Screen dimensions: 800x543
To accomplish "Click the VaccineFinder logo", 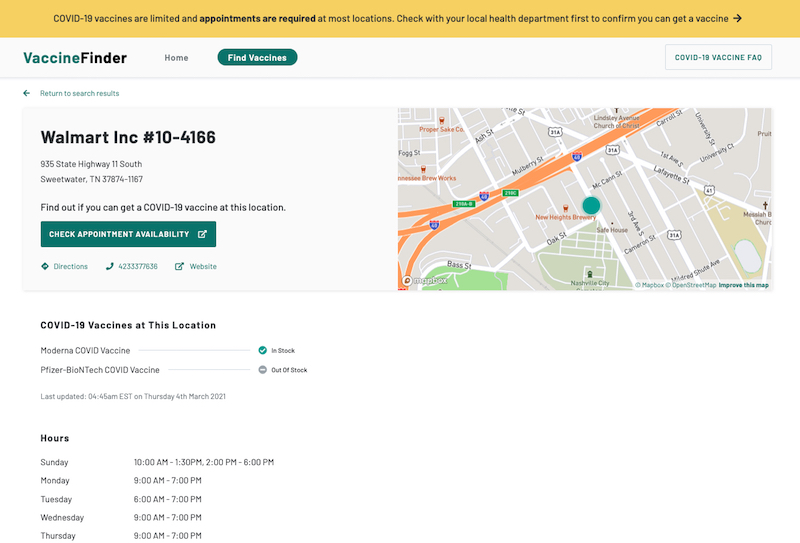I will pyautogui.click(x=75, y=58).
